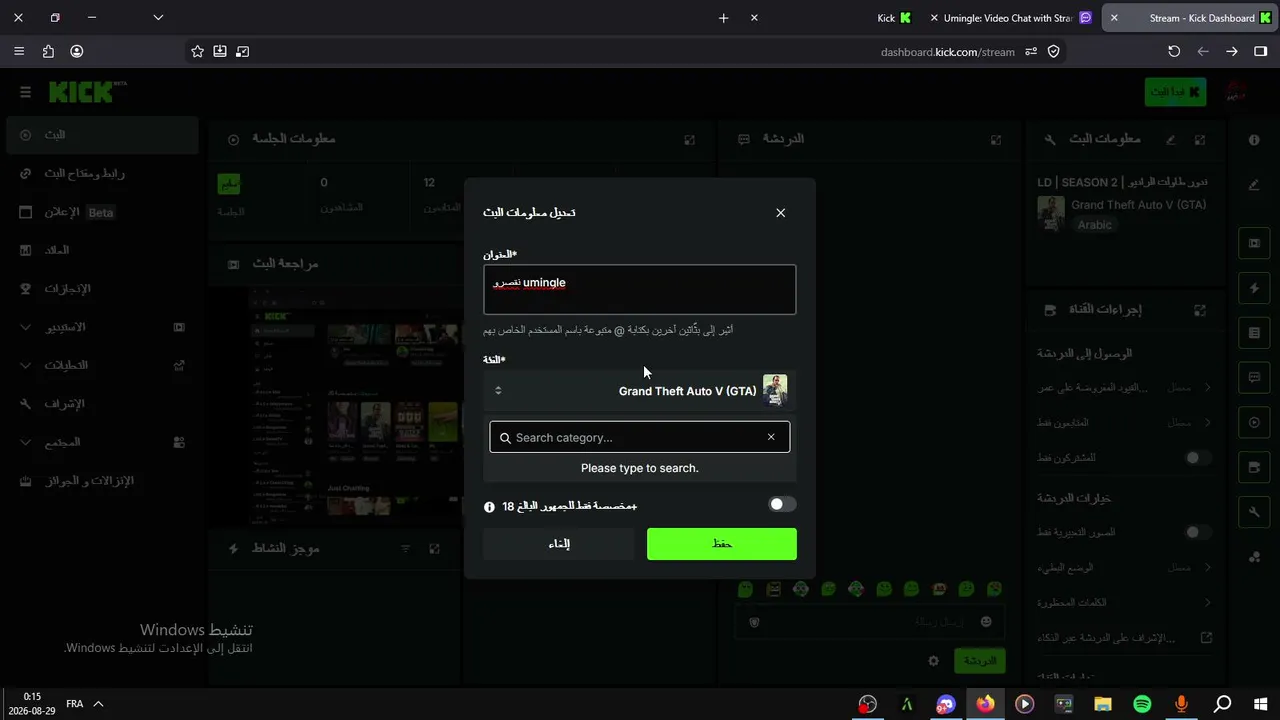Click the chat message input field

coord(868,622)
